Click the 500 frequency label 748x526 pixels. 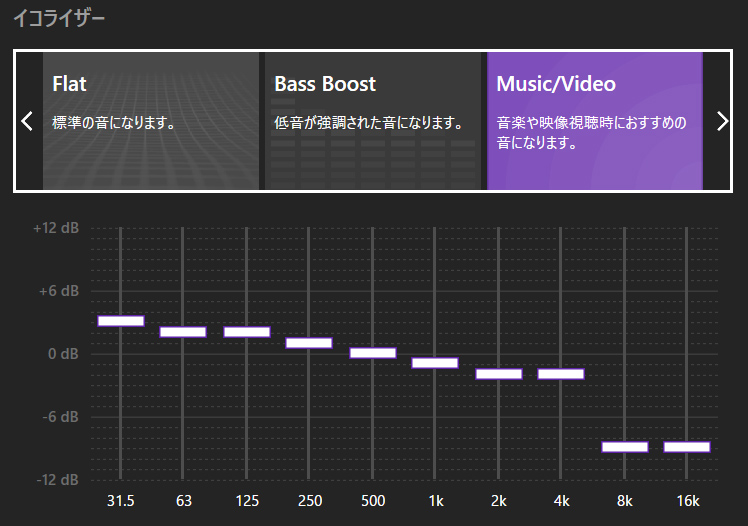373,501
